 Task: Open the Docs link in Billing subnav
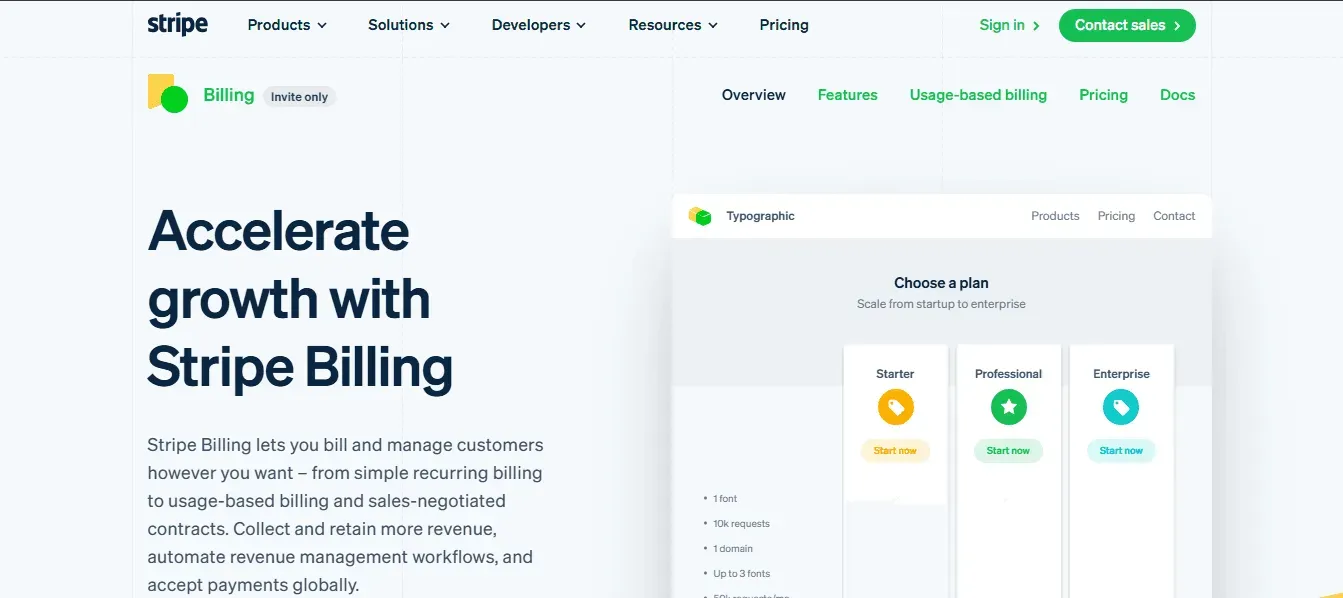click(1177, 95)
